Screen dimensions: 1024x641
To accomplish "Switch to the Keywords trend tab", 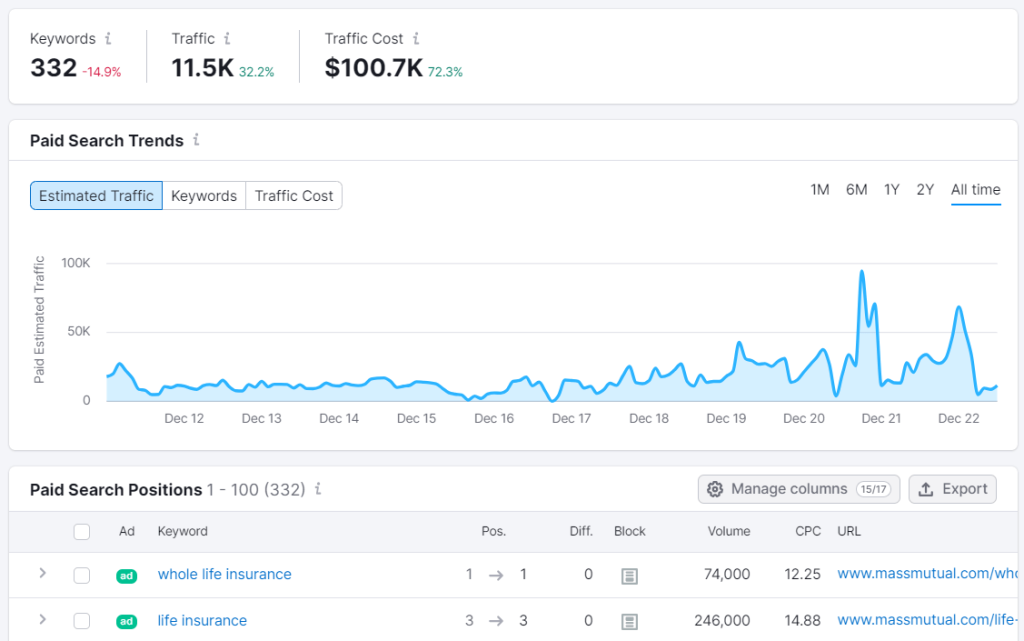I will pos(204,195).
